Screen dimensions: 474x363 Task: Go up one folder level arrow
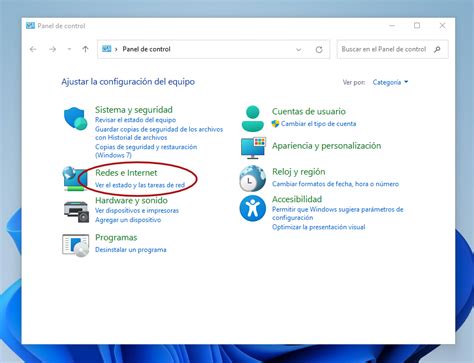[85, 49]
